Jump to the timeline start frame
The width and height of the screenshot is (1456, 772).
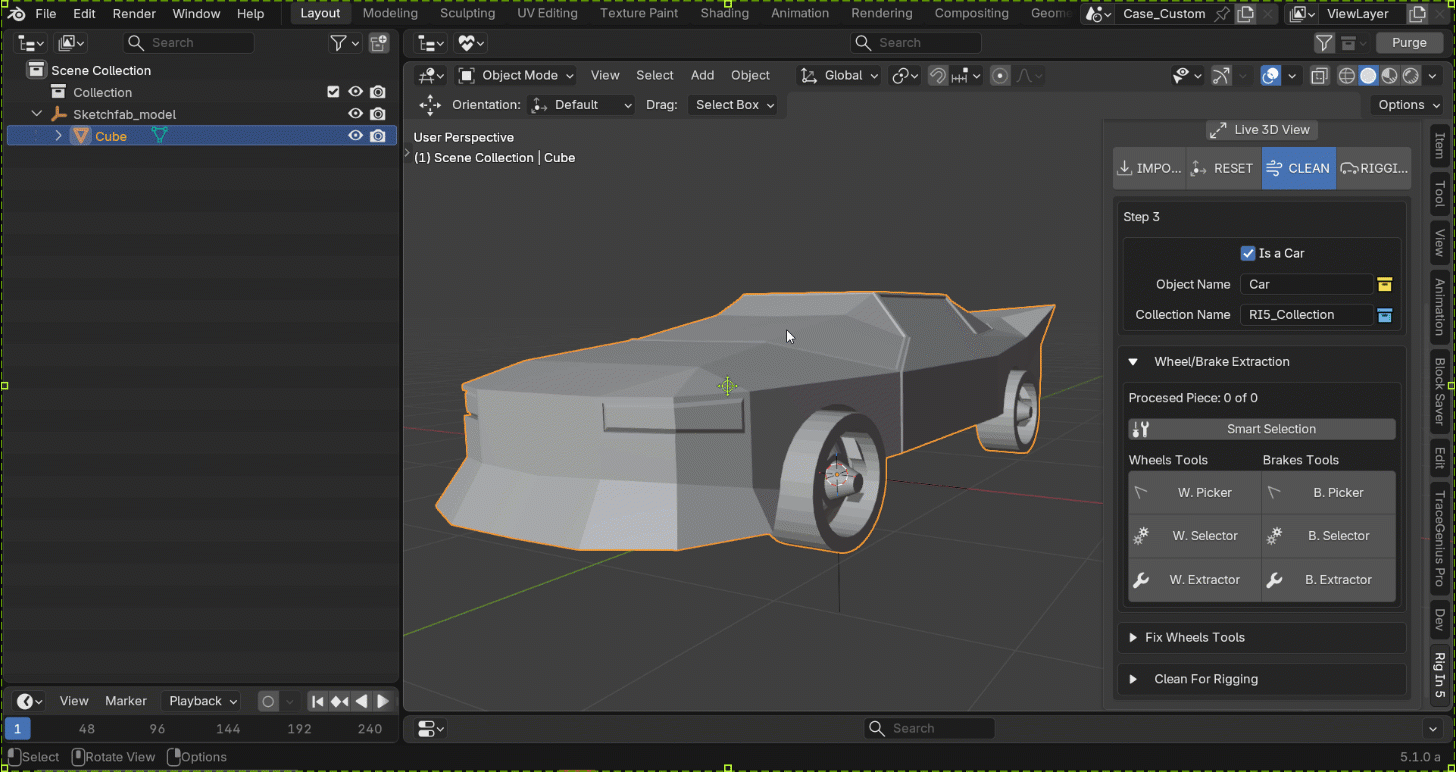[x=317, y=701]
